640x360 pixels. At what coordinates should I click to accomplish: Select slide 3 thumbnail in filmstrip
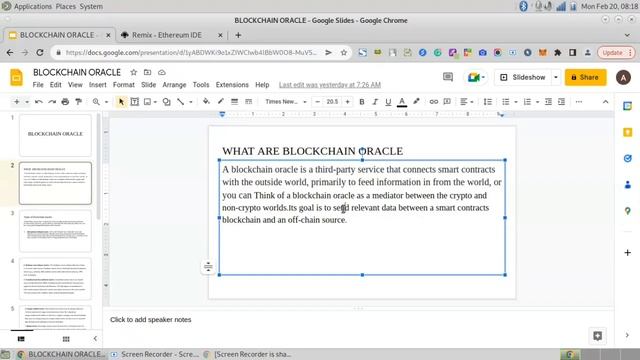click(55, 231)
